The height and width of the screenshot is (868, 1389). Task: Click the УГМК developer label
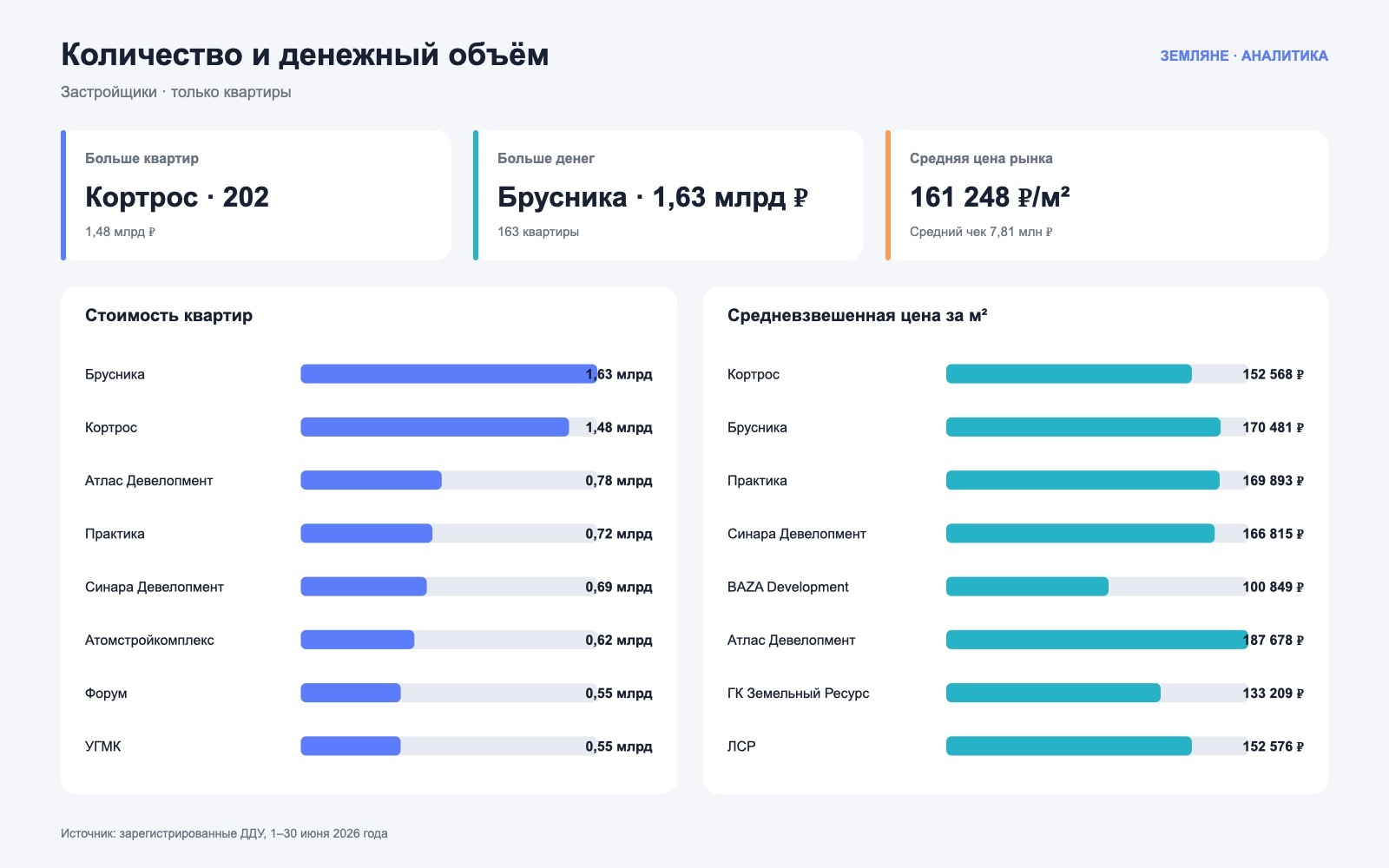[103, 746]
